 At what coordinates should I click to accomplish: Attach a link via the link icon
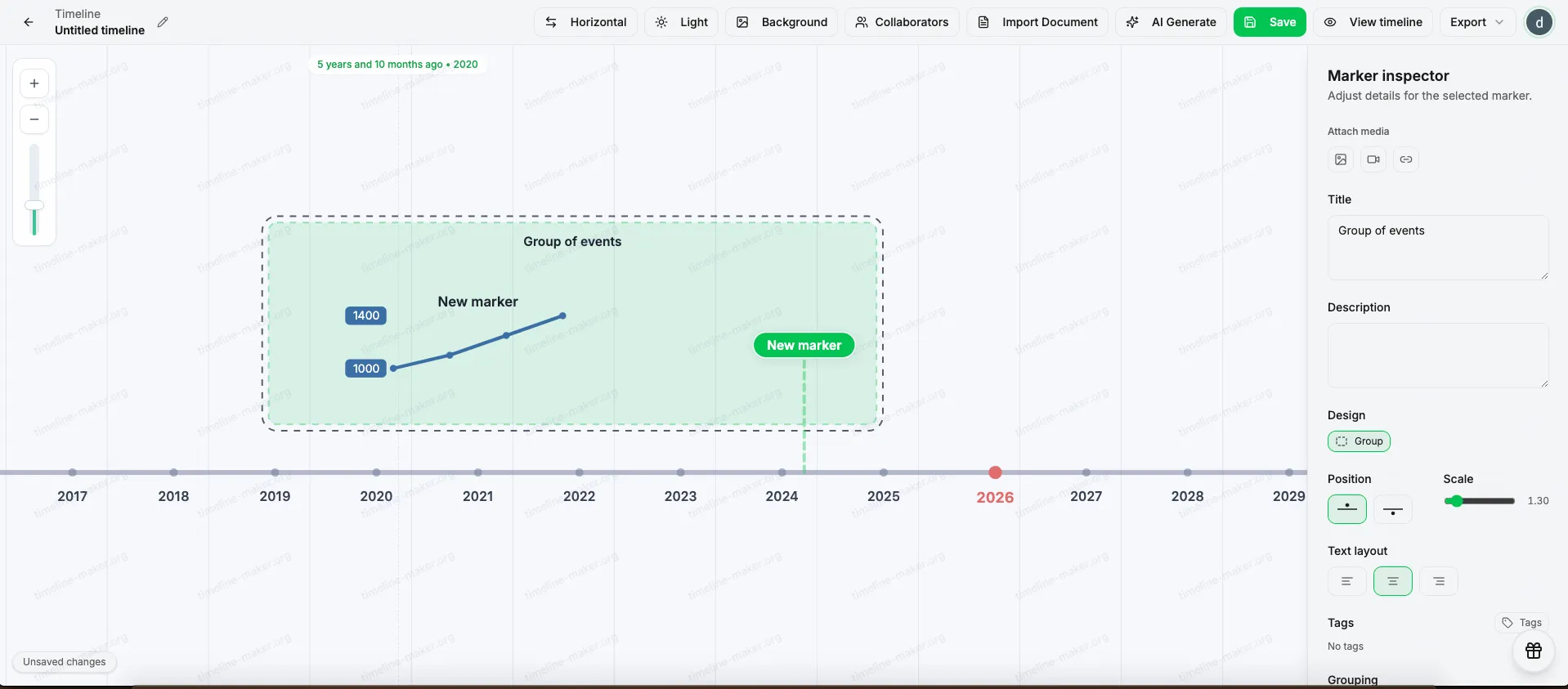pos(1406,159)
